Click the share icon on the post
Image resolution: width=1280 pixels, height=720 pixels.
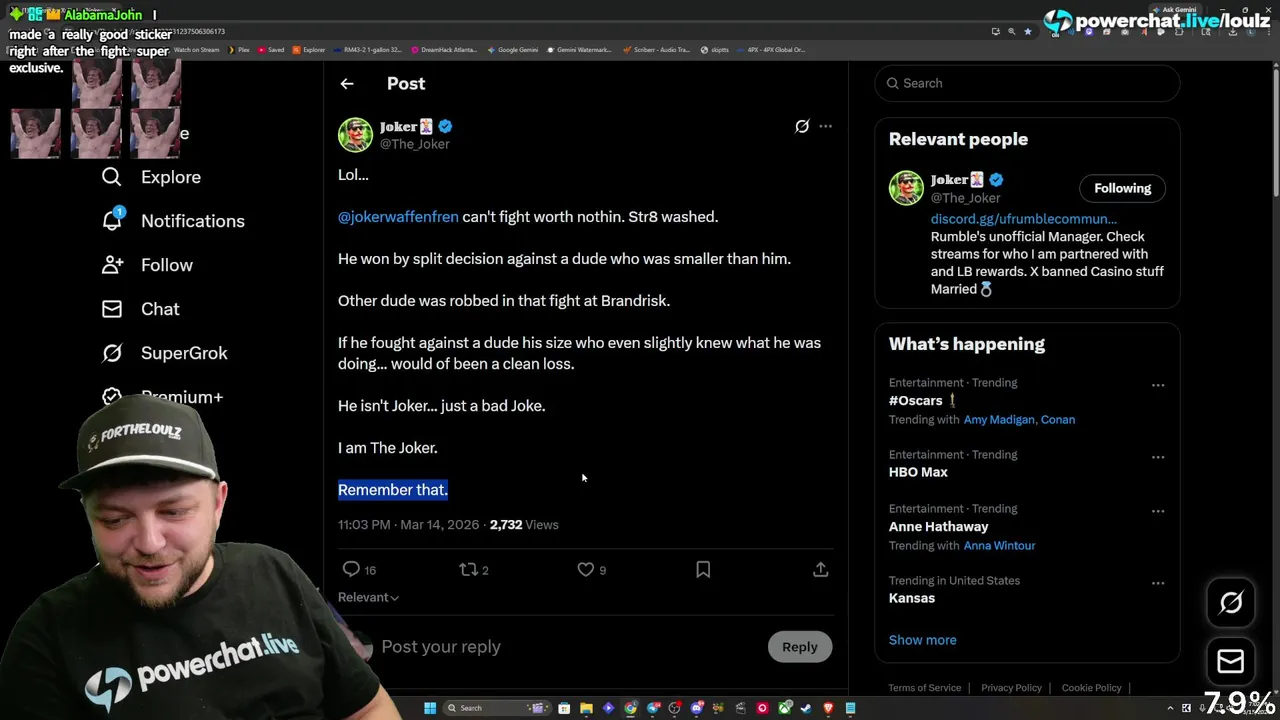[820, 569]
